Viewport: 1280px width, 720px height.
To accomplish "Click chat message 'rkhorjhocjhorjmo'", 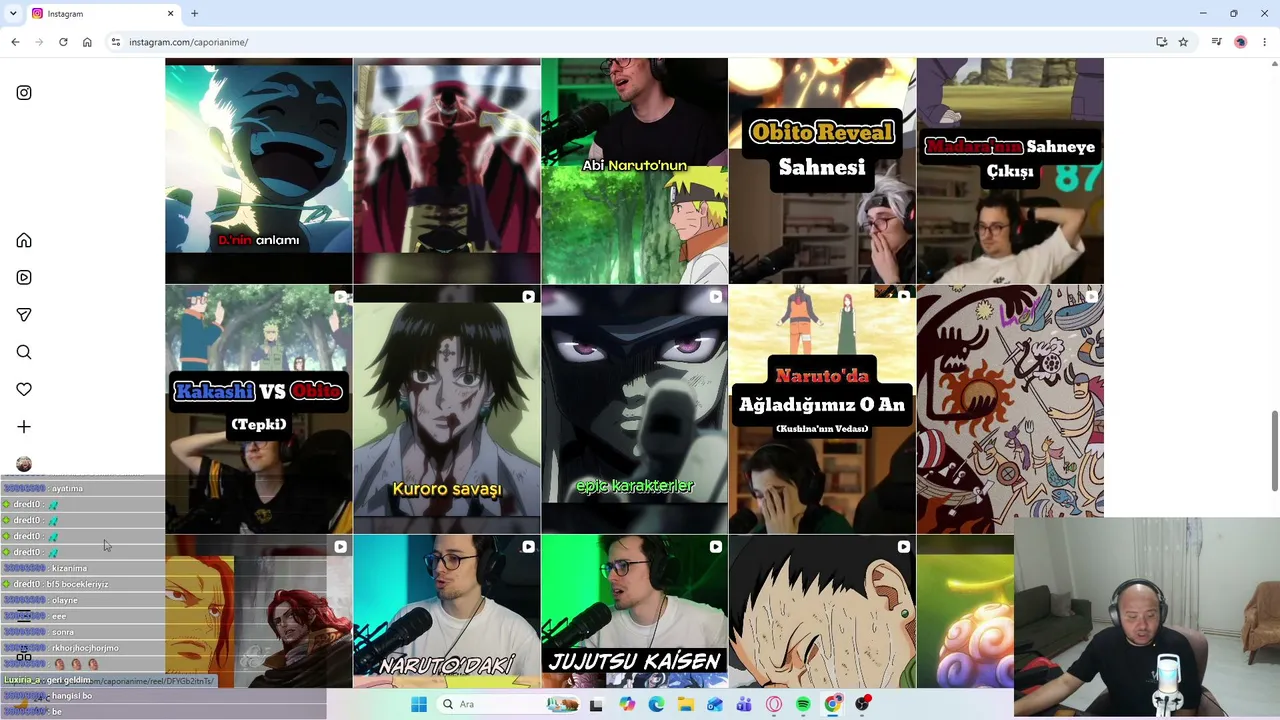I will (x=85, y=648).
